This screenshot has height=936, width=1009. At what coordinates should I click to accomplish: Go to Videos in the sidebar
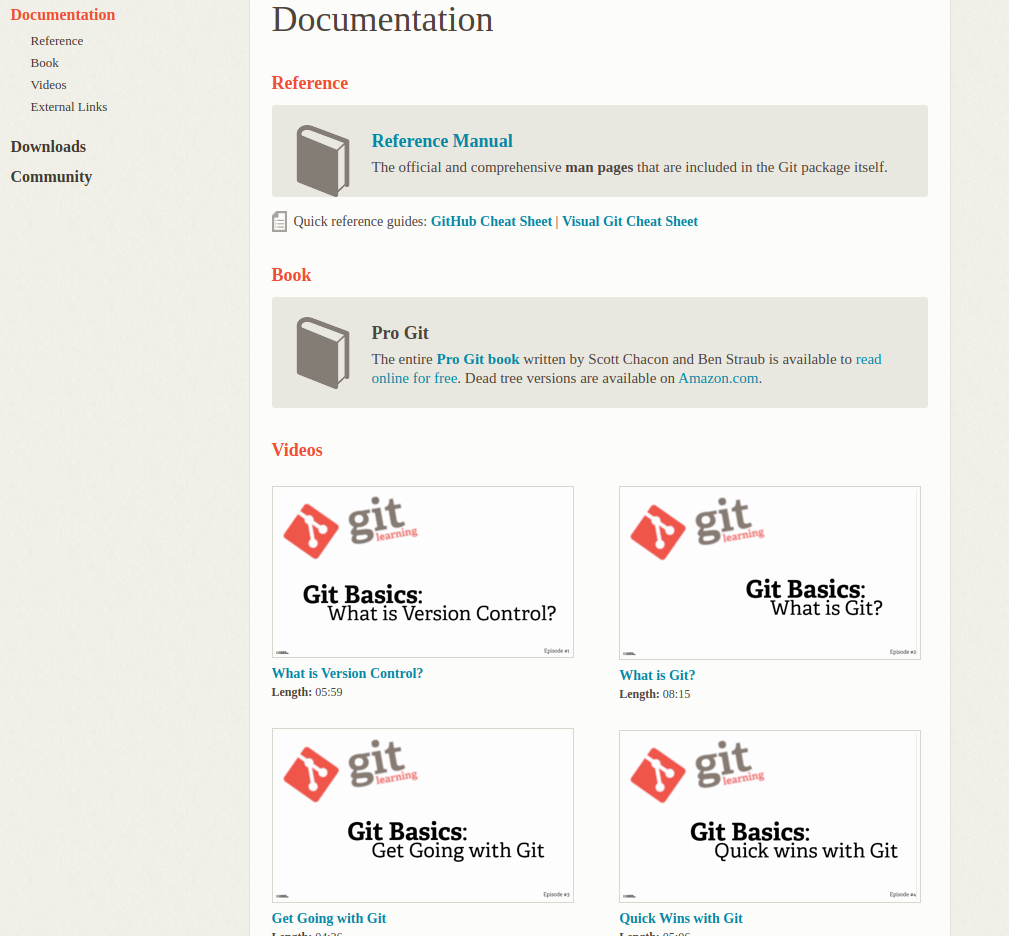click(x=48, y=85)
